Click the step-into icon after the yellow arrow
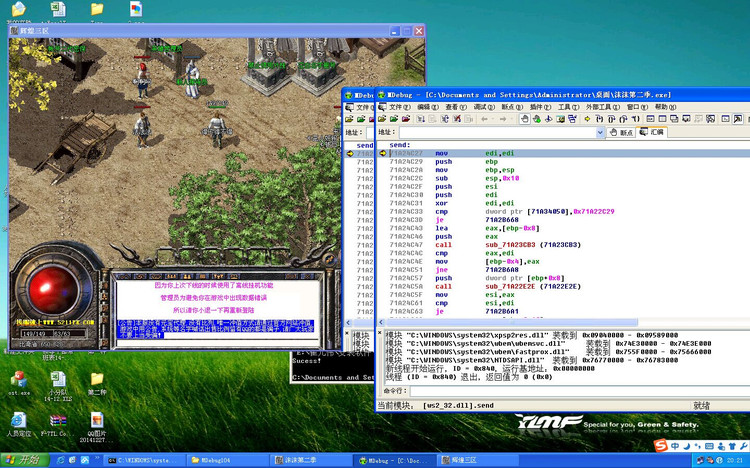 [599, 119]
